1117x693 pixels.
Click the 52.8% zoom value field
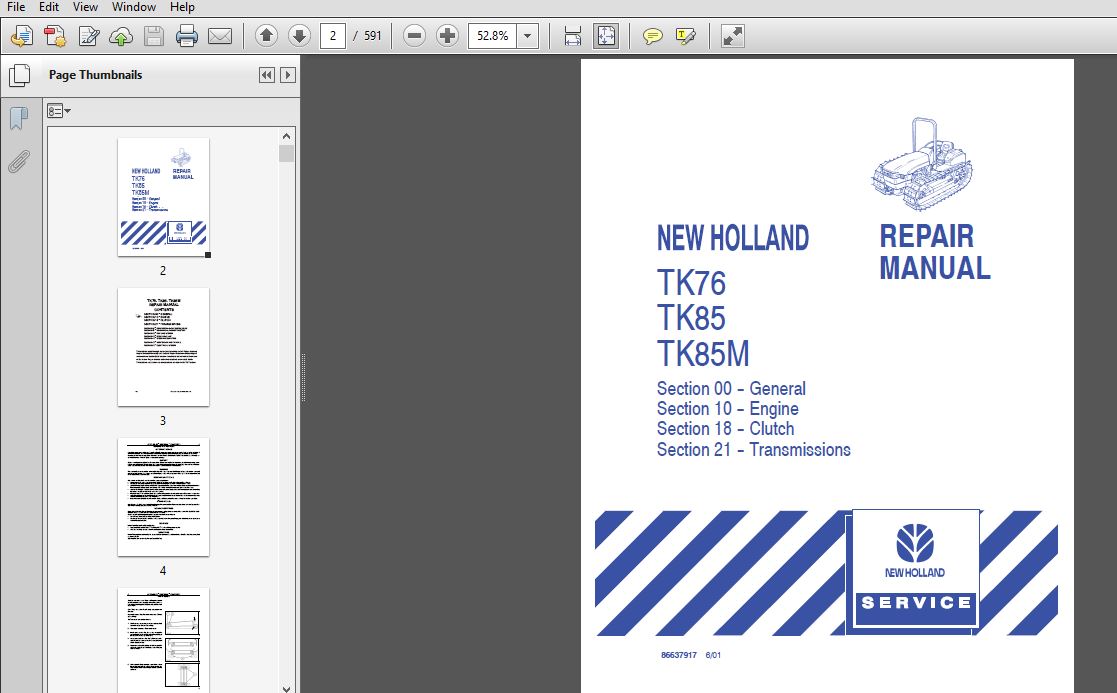coord(492,36)
